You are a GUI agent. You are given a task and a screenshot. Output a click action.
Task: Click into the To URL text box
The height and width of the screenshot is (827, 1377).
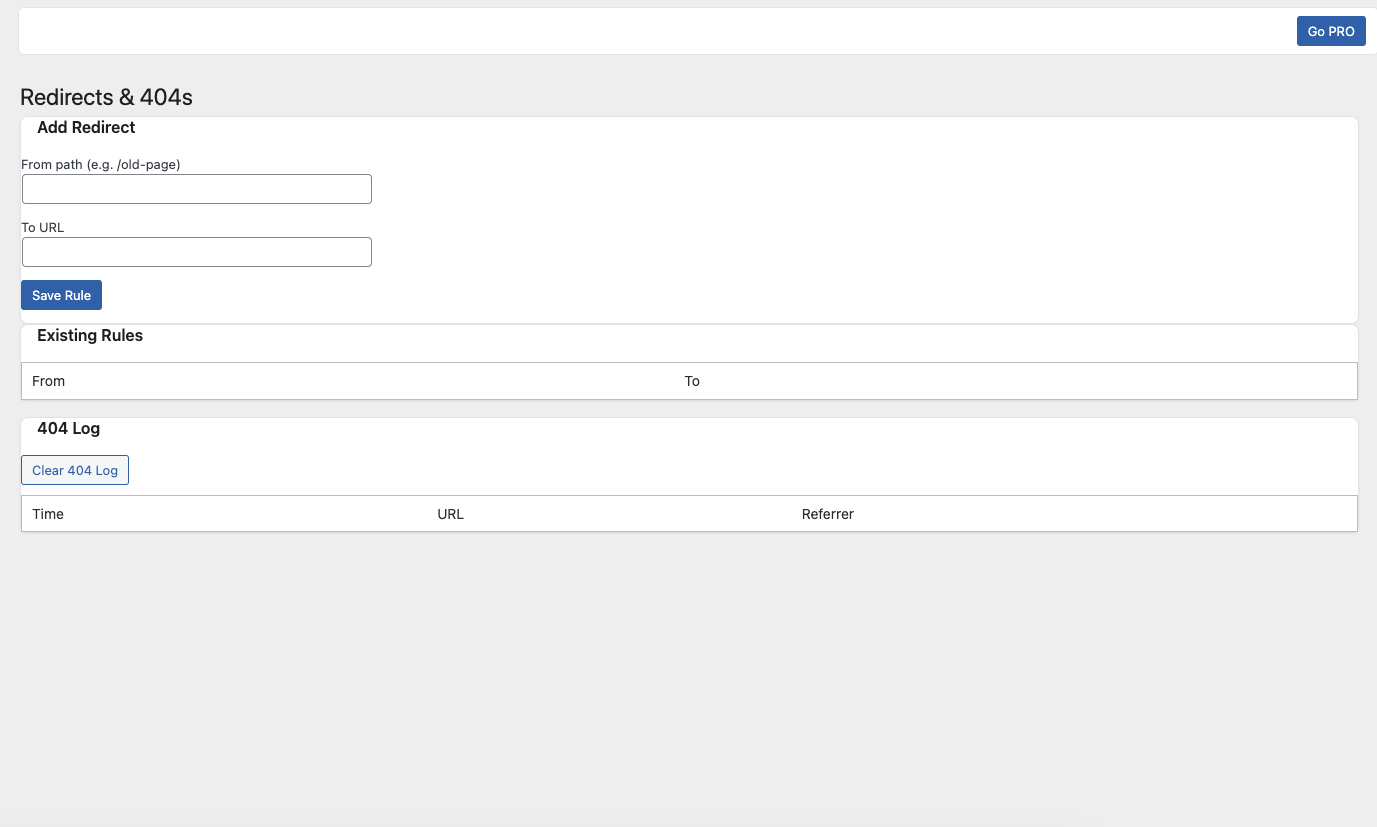[197, 252]
